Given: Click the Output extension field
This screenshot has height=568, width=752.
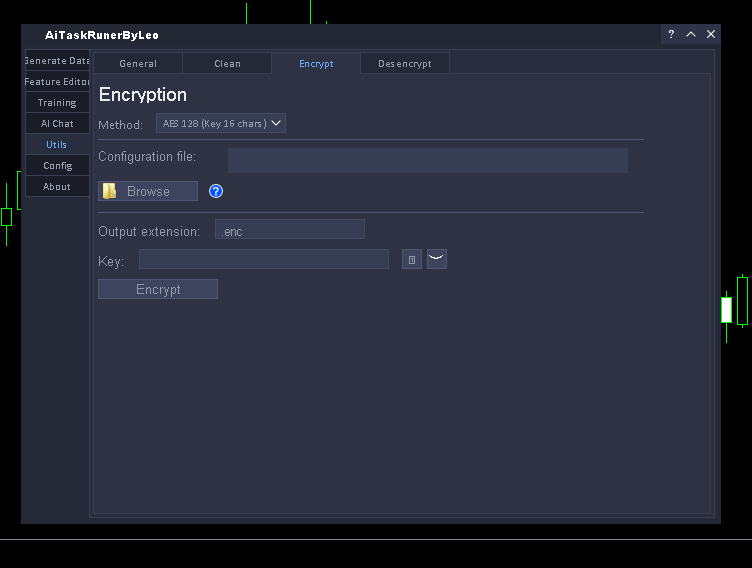Looking at the screenshot, I should (x=289, y=230).
